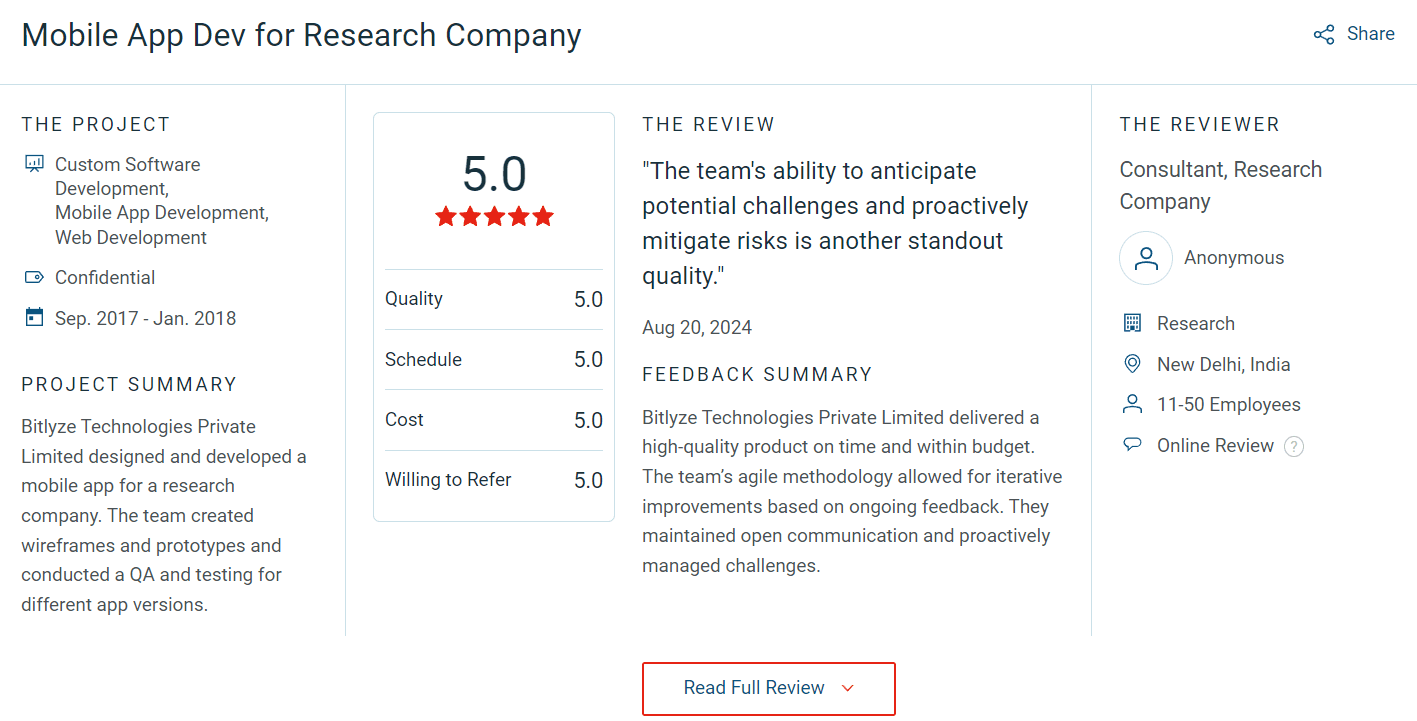This screenshot has width=1417, height=721.
Task: Click the Anonymous reviewer avatar icon
Action: (x=1146, y=258)
